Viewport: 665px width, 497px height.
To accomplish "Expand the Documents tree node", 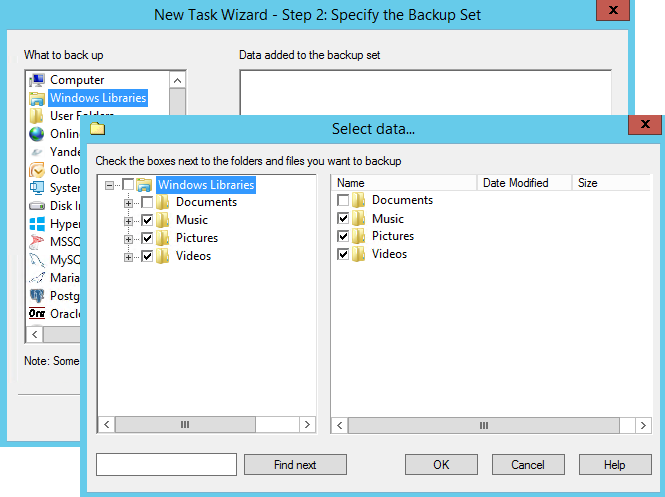I will point(128,203).
